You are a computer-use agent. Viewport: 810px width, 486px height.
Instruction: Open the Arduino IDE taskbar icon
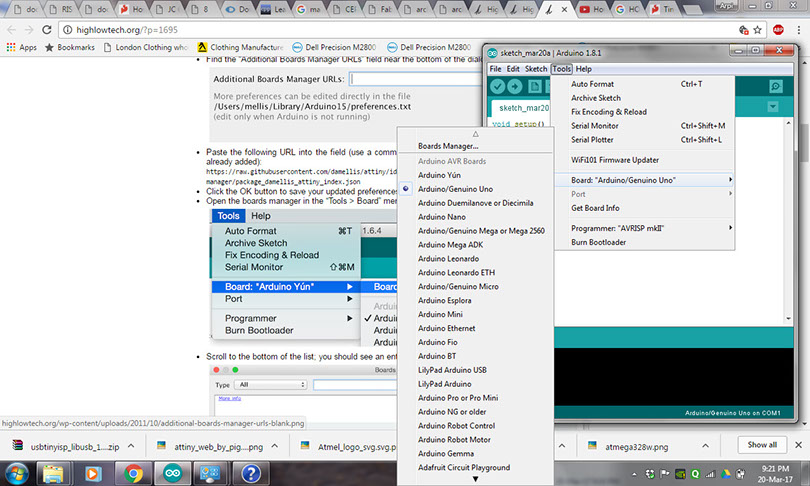pyautogui.click(x=173, y=473)
